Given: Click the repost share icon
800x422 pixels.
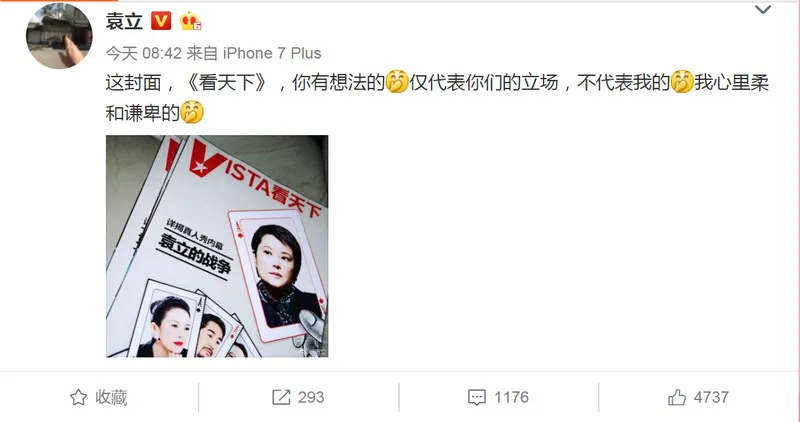Looking at the screenshot, I should (x=281, y=397).
